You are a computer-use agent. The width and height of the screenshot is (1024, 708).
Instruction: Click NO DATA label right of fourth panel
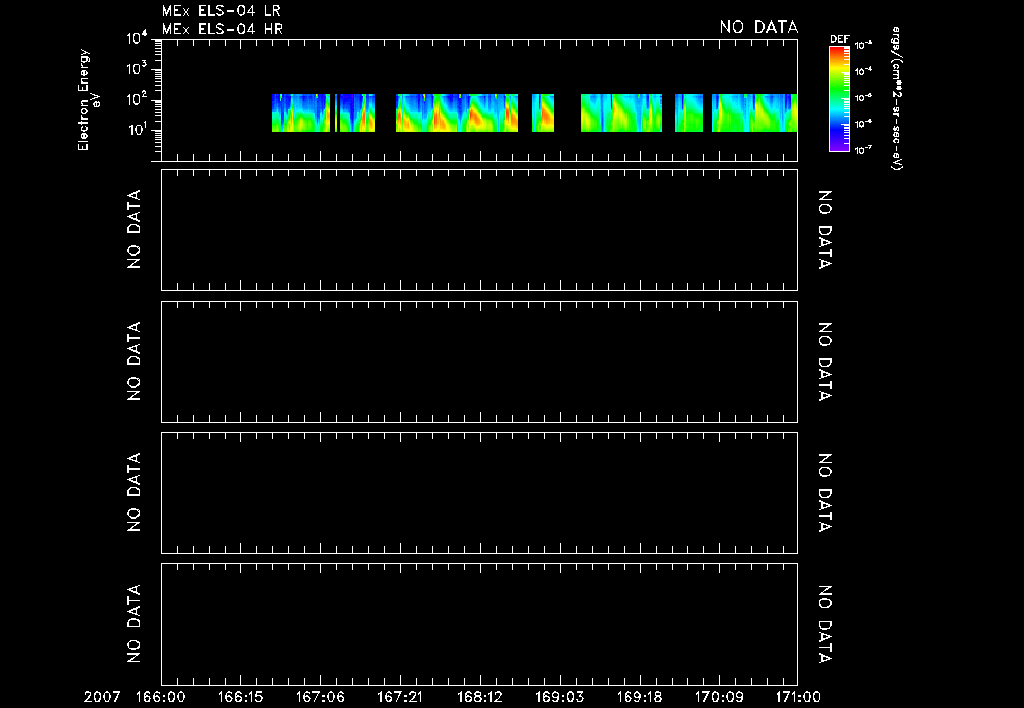(825, 493)
